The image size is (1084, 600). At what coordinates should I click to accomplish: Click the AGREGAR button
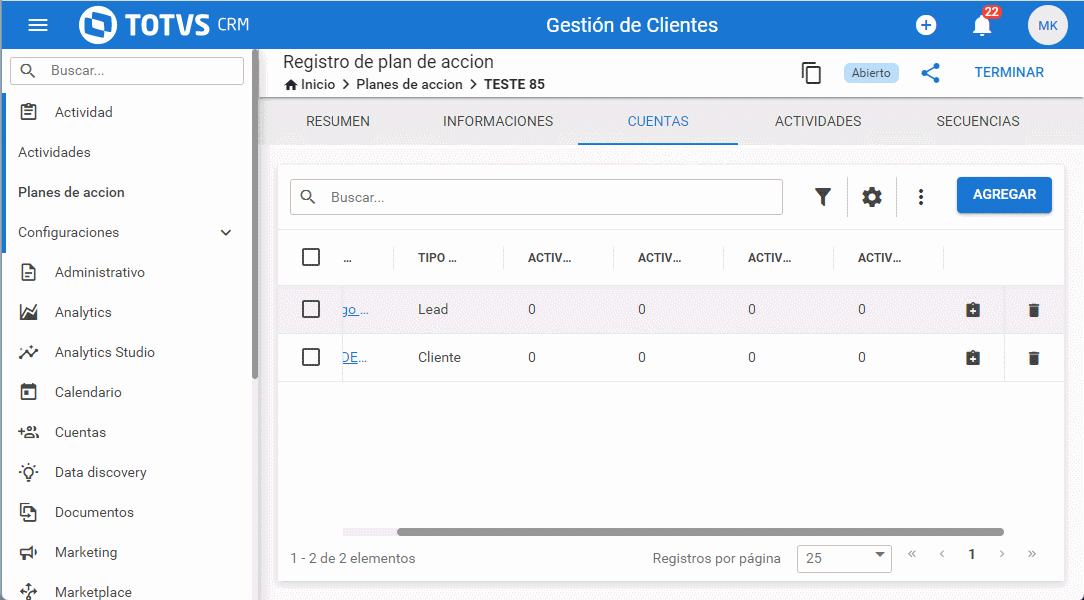pos(1004,195)
